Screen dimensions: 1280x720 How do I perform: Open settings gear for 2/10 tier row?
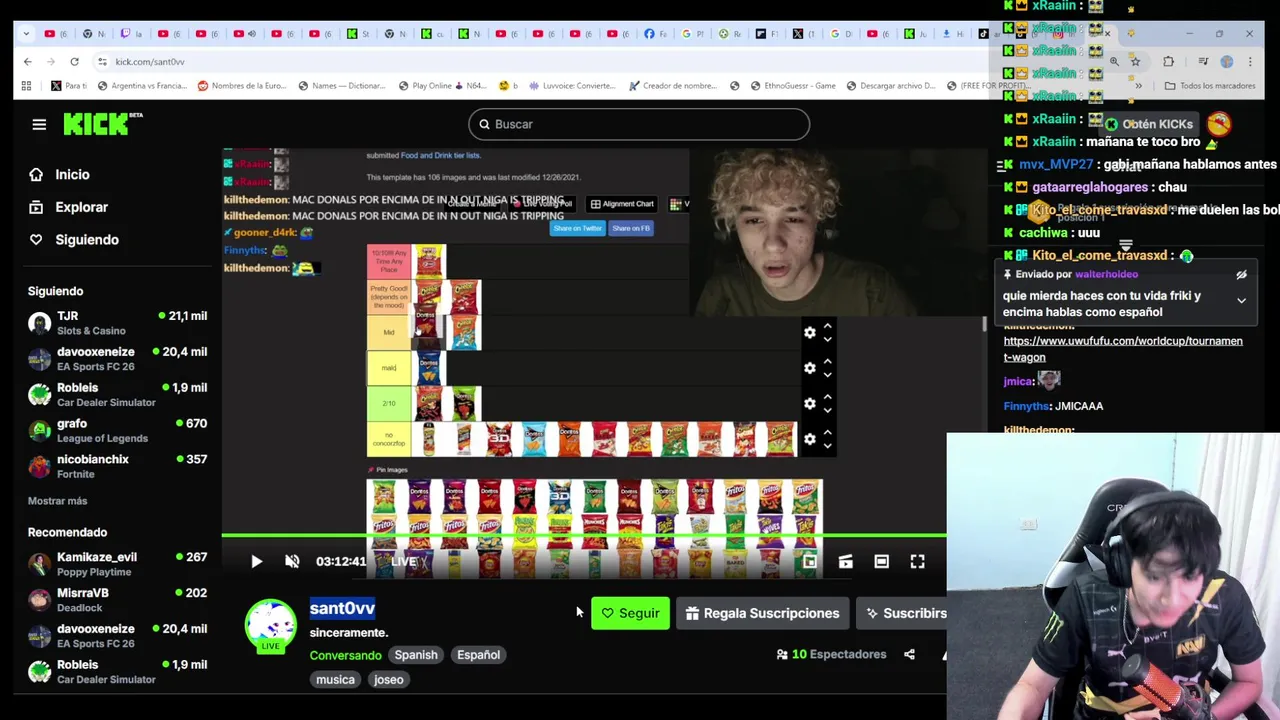point(810,403)
